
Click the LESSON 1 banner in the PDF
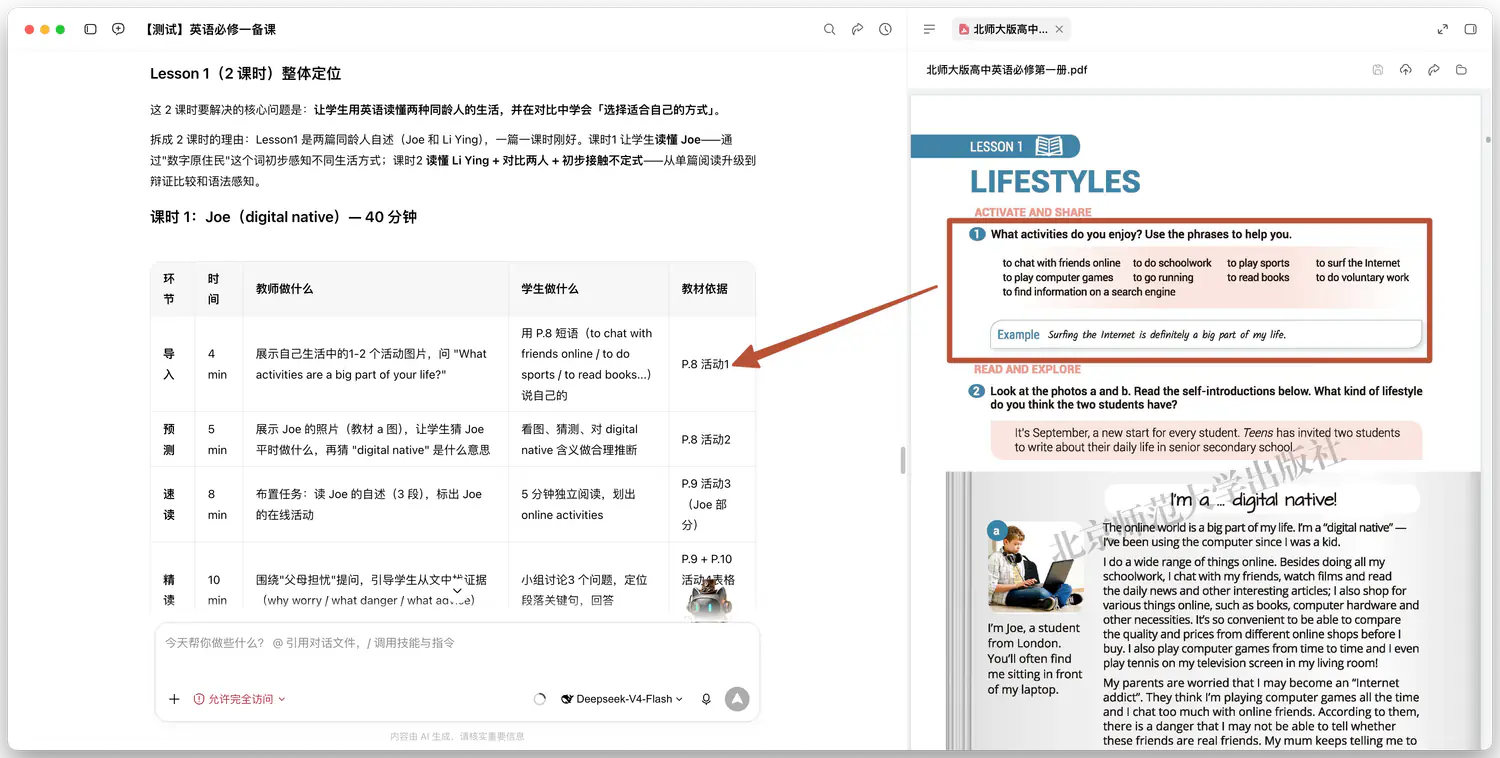click(995, 146)
